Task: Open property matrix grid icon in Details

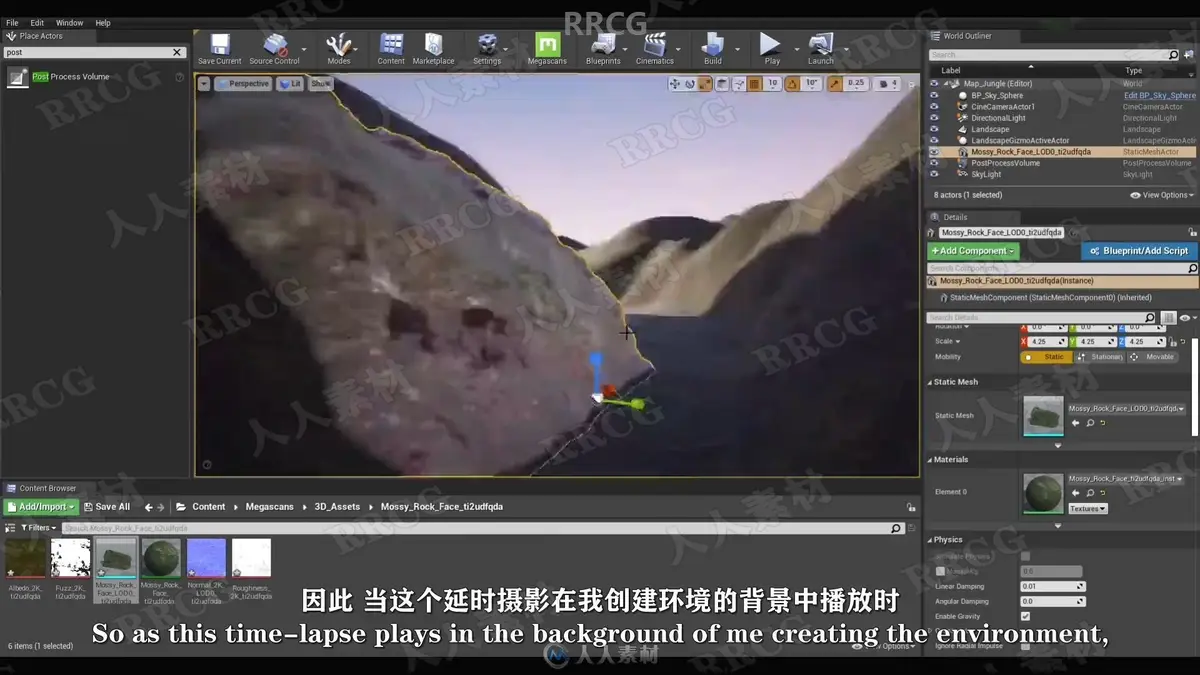Action: pos(1168,318)
